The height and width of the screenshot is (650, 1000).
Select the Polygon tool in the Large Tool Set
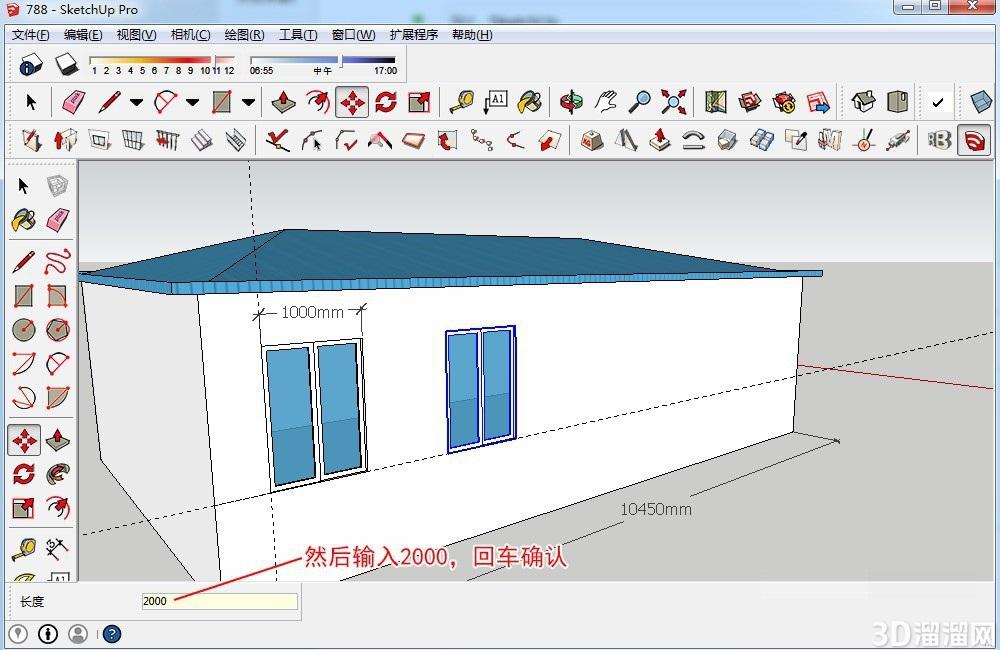(57, 329)
